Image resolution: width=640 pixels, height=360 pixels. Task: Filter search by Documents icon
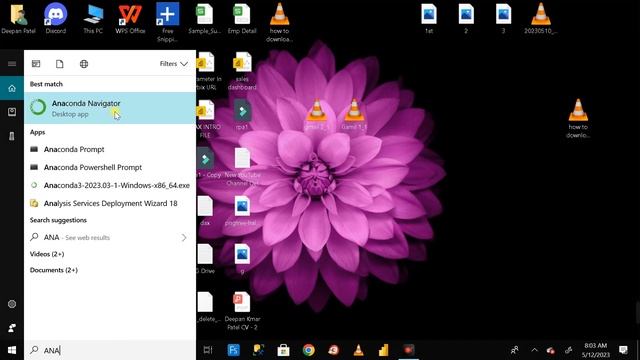60,64
